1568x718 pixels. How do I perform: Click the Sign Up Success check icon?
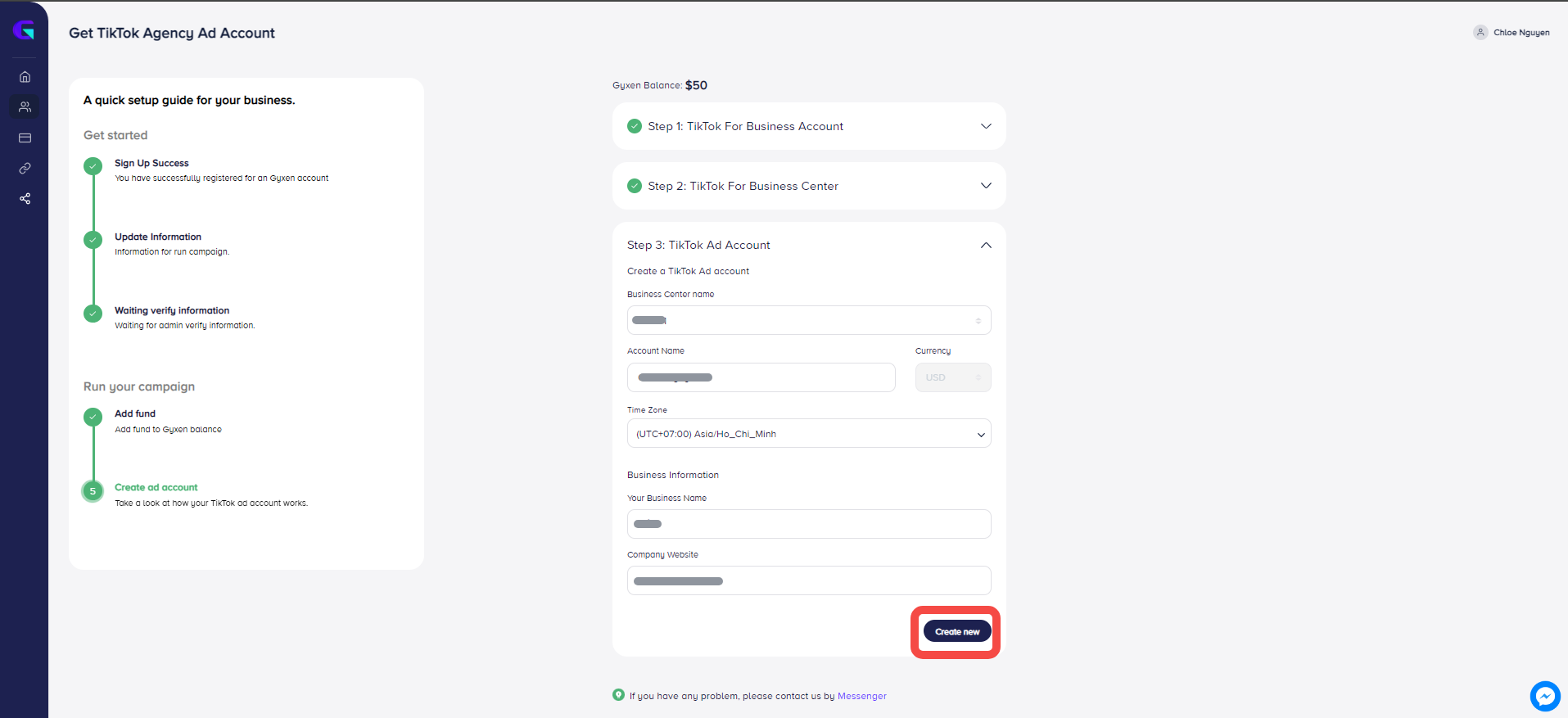[x=93, y=166]
